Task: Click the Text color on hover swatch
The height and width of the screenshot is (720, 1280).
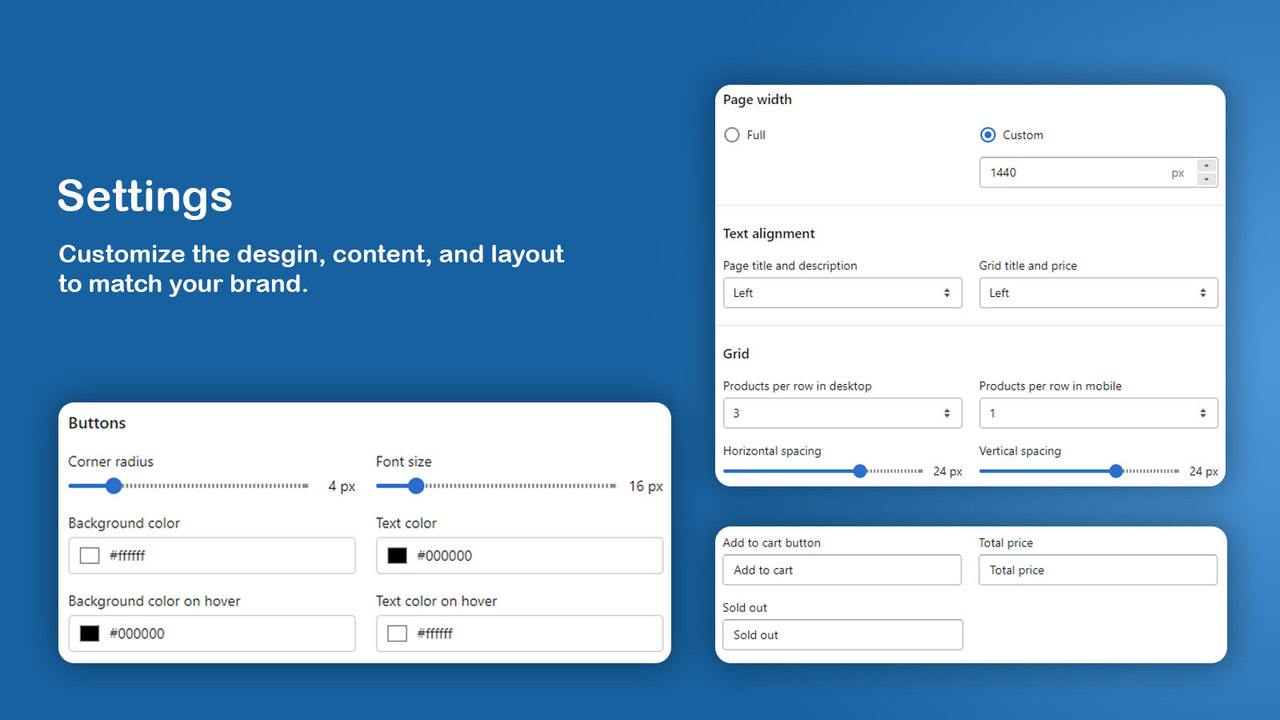Action: [x=396, y=633]
